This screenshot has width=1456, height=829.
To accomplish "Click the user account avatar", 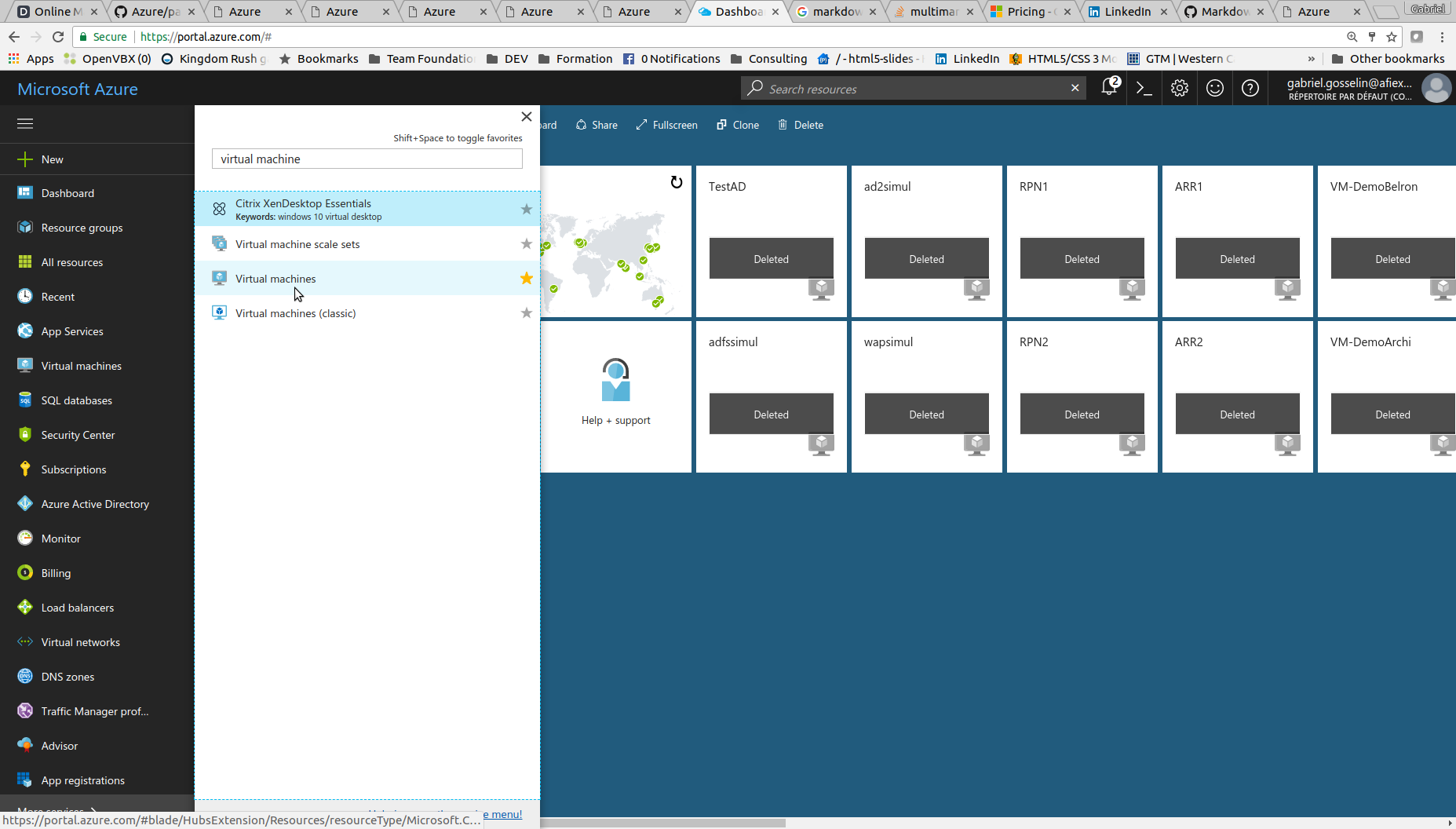I will click(x=1436, y=88).
